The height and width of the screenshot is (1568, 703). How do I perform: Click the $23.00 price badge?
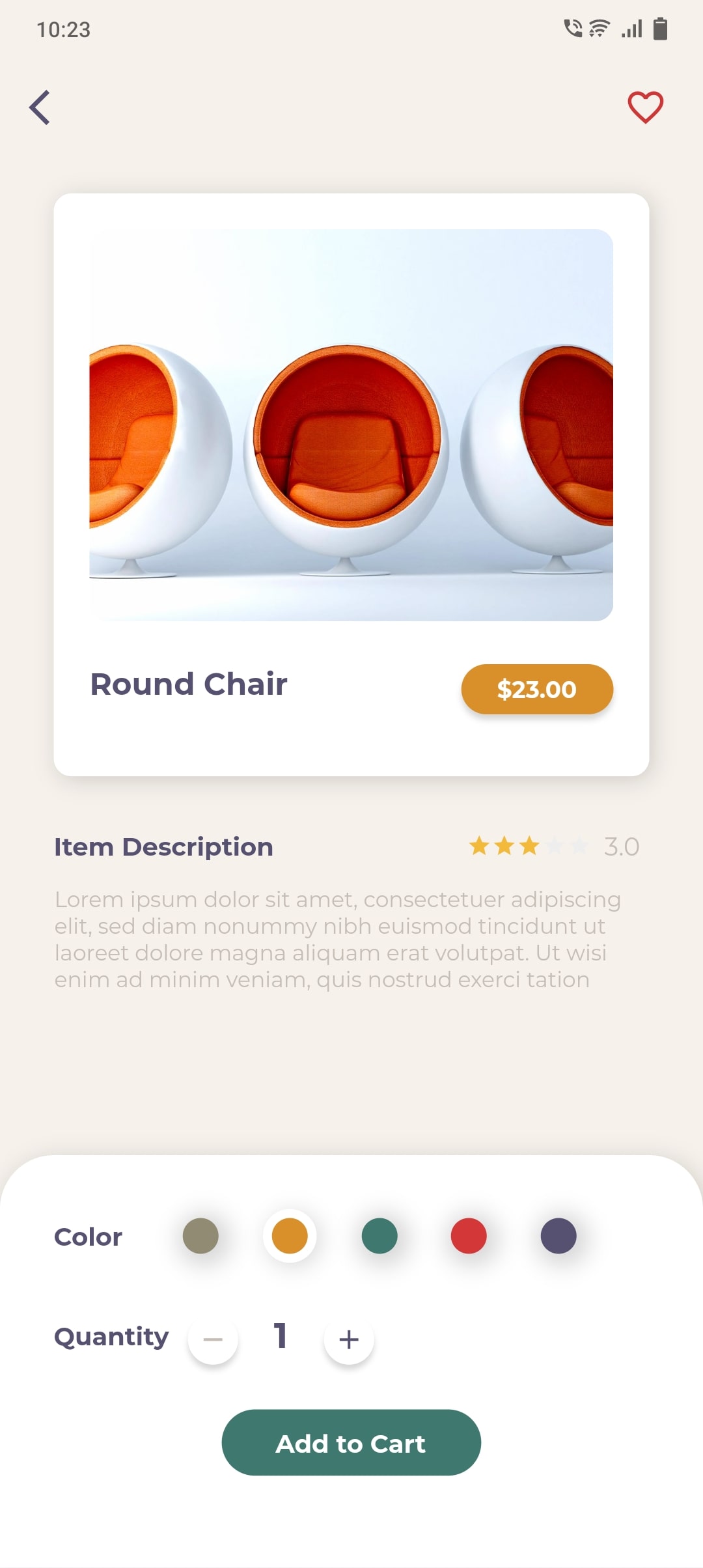(x=537, y=689)
